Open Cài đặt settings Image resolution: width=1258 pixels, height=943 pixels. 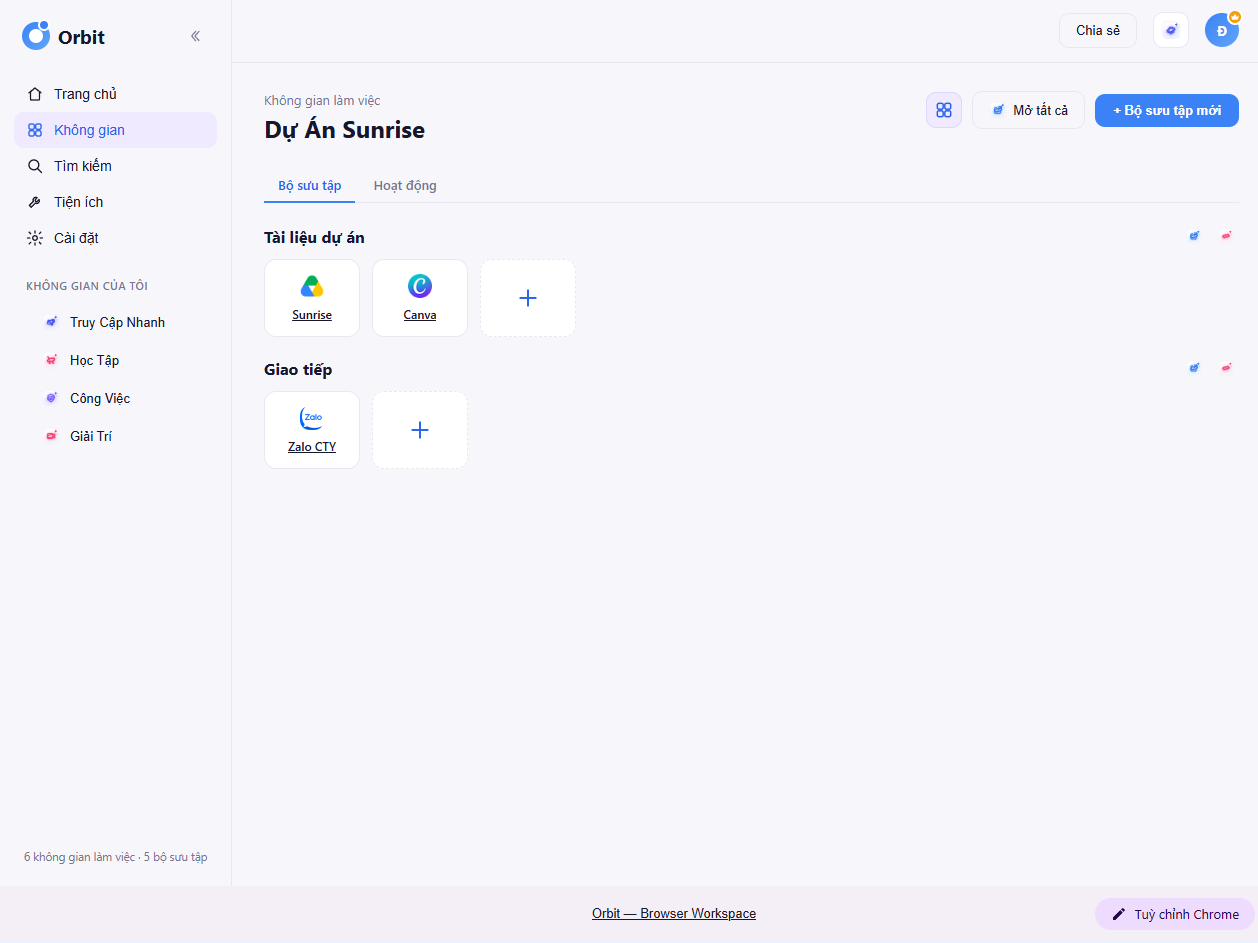click(115, 238)
